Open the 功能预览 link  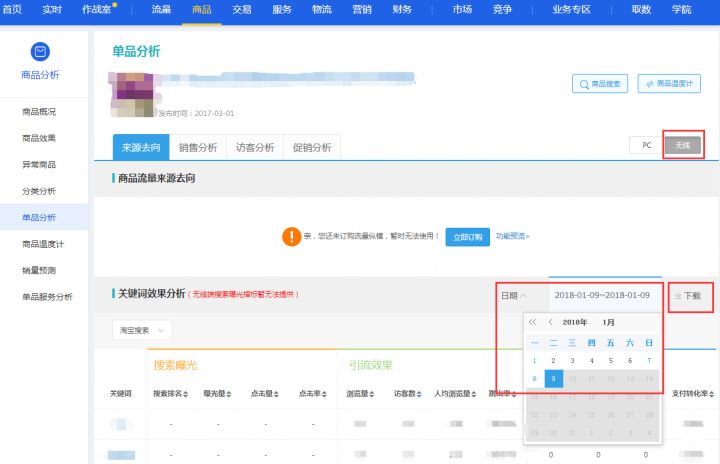point(512,237)
